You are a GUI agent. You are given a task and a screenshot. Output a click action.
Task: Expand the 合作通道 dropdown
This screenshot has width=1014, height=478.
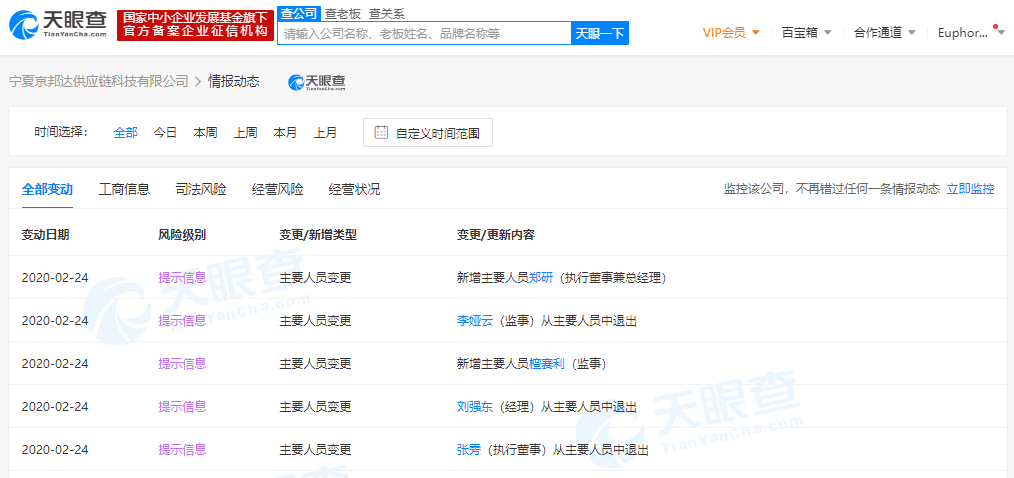pyautogui.click(x=884, y=32)
